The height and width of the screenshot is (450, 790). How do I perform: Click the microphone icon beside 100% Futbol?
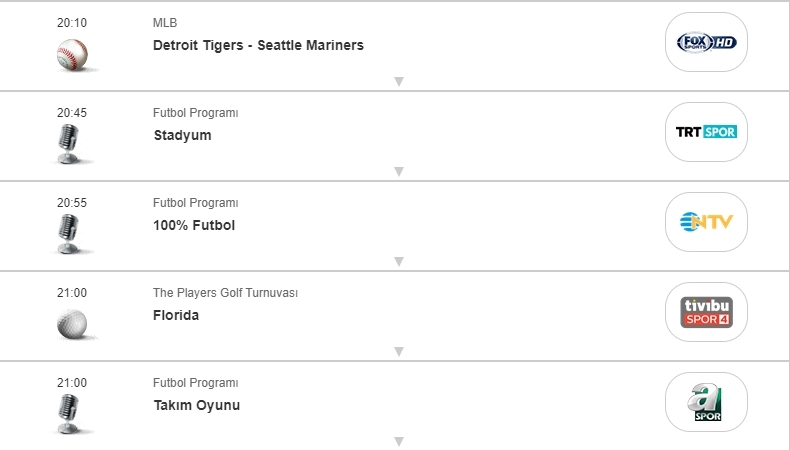tap(68, 234)
